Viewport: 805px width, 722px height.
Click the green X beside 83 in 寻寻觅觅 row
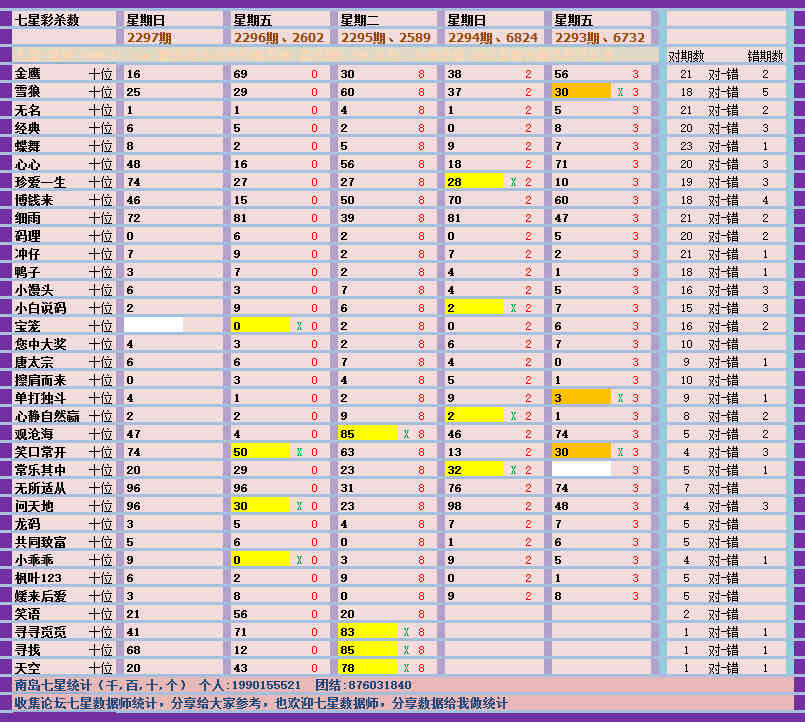[406, 632]
